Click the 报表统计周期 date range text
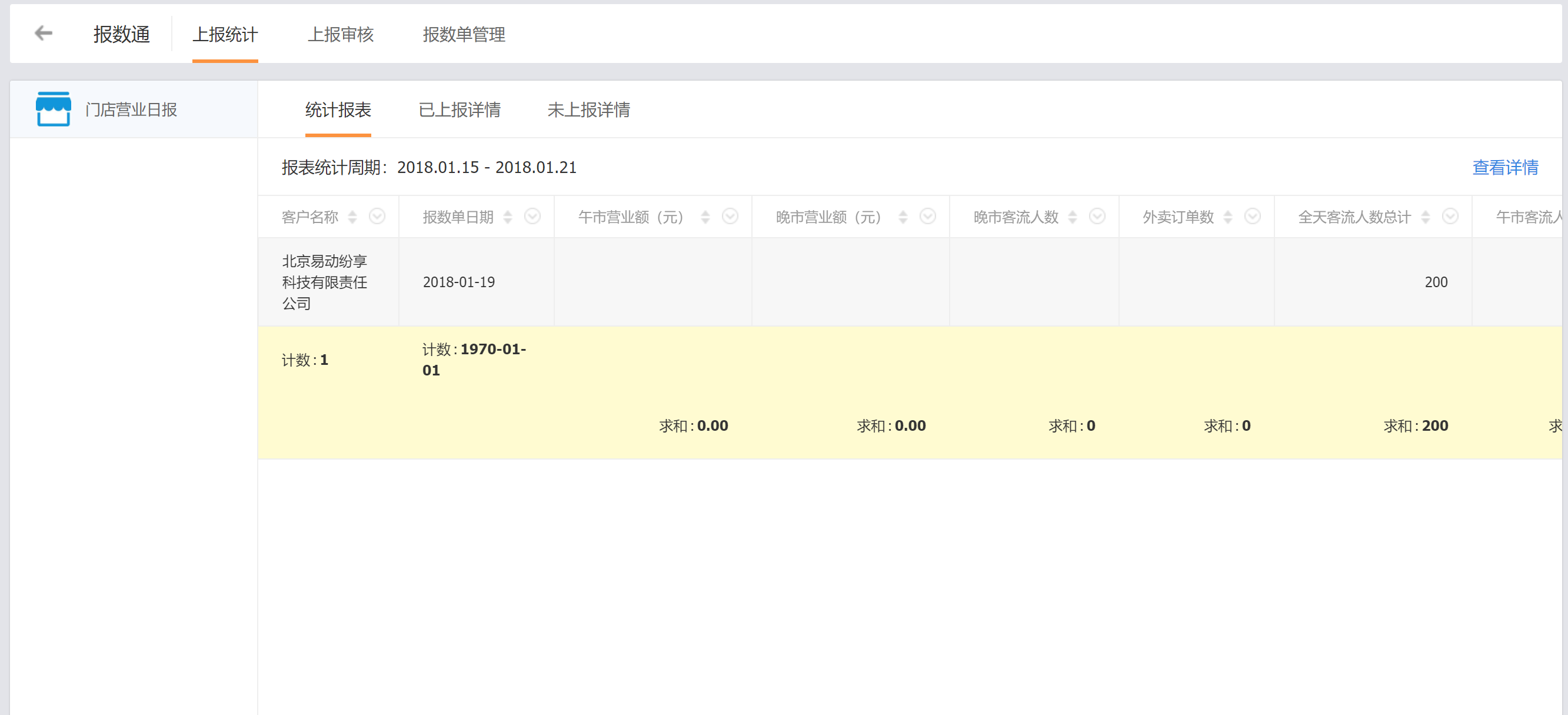The height and width of the screenshot is (715, 1568). [429, 168]
